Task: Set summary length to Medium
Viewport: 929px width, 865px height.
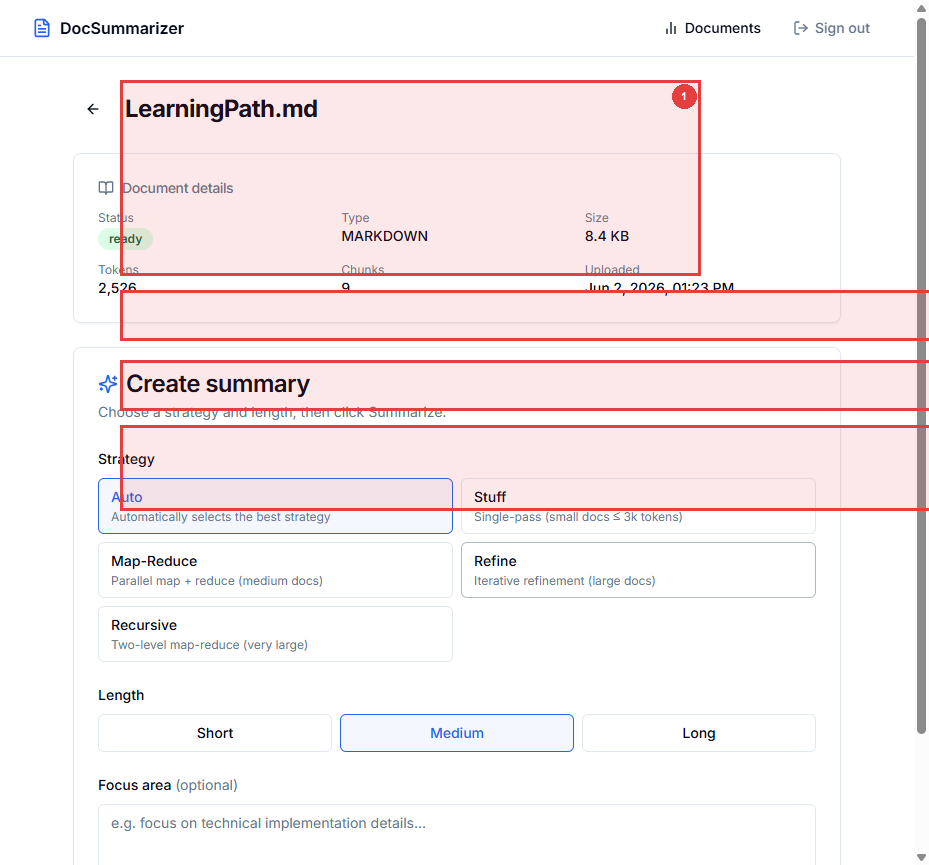Action: [x=457, y=733]
